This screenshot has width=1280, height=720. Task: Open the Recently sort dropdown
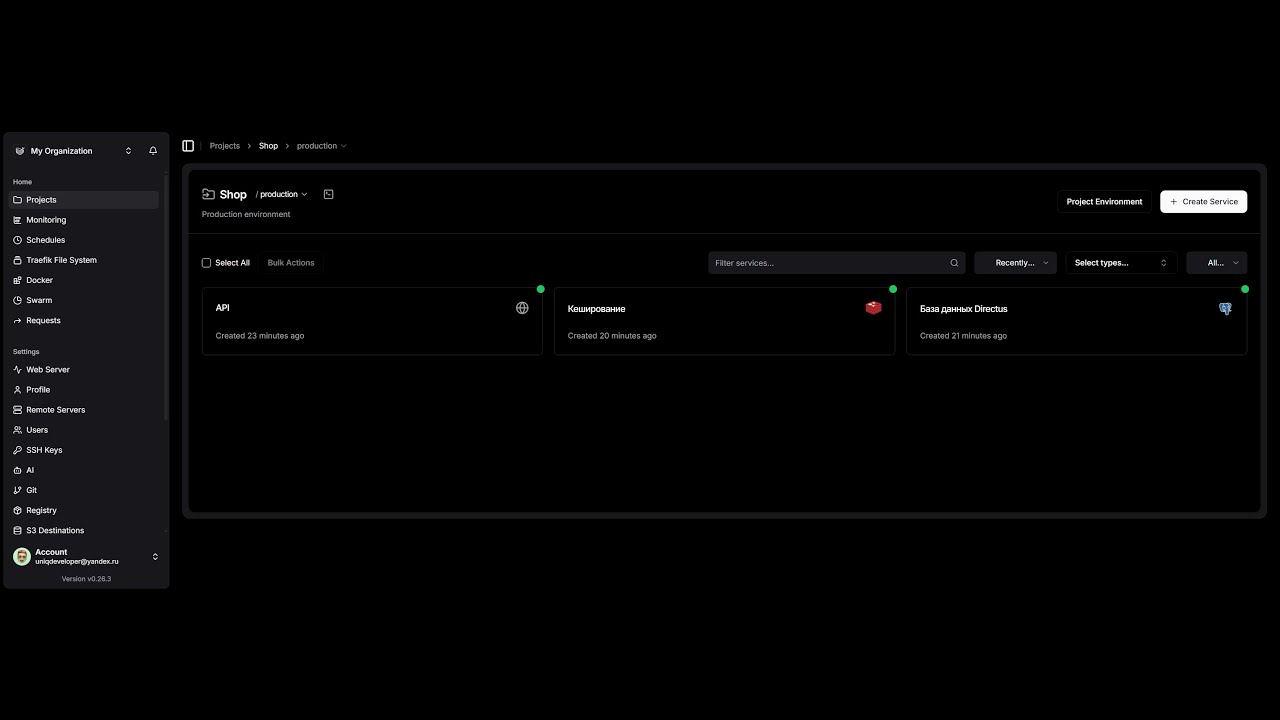tap(1015, 263)
